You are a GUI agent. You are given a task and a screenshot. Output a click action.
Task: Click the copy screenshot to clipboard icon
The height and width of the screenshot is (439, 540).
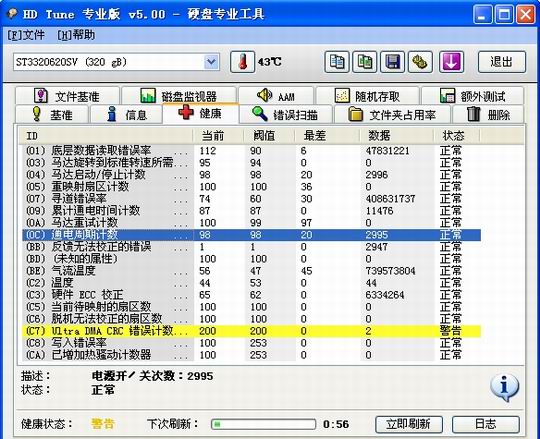(364, 62)
